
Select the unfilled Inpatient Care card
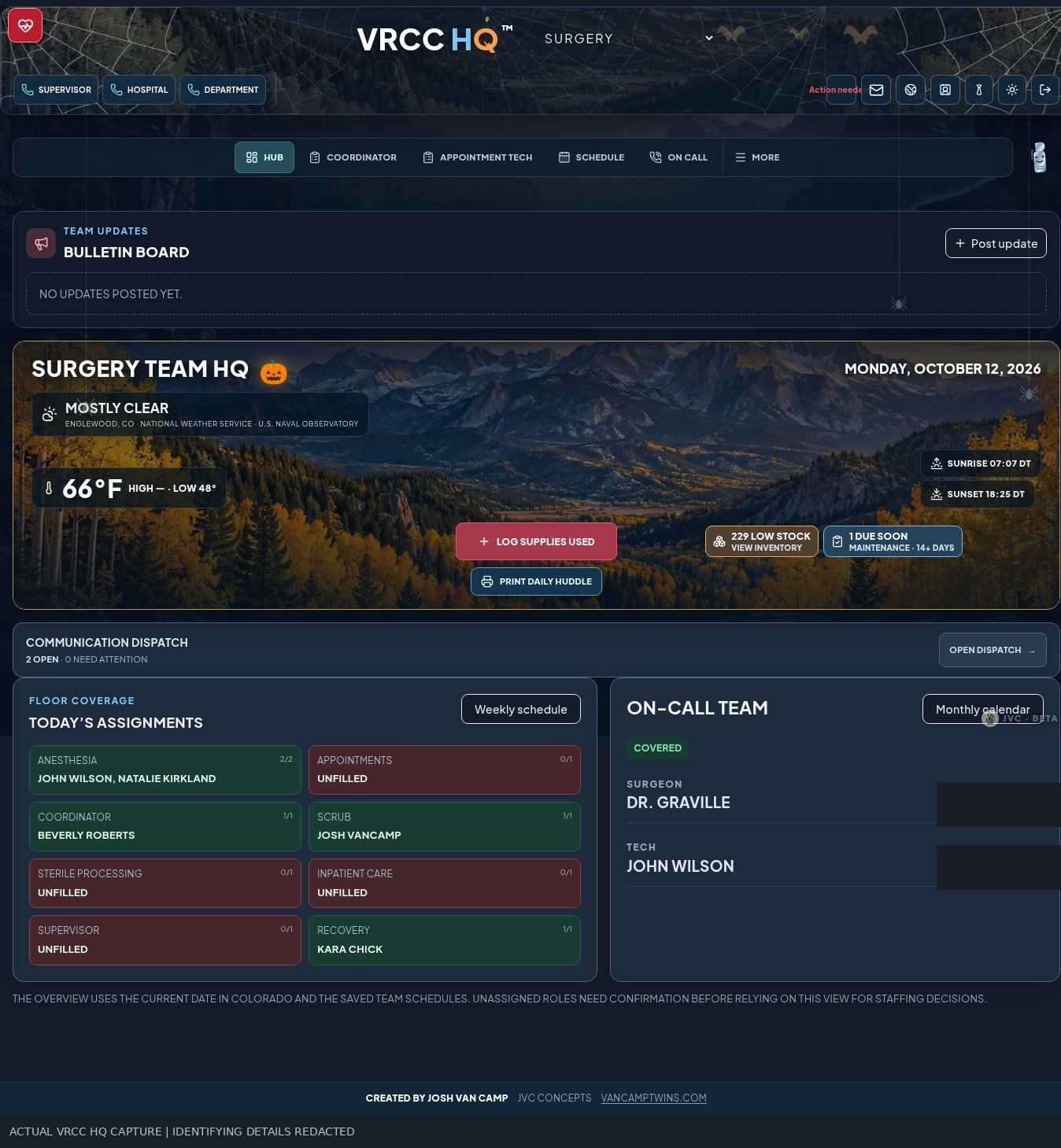pyautogui.click(x=445, y=883)
